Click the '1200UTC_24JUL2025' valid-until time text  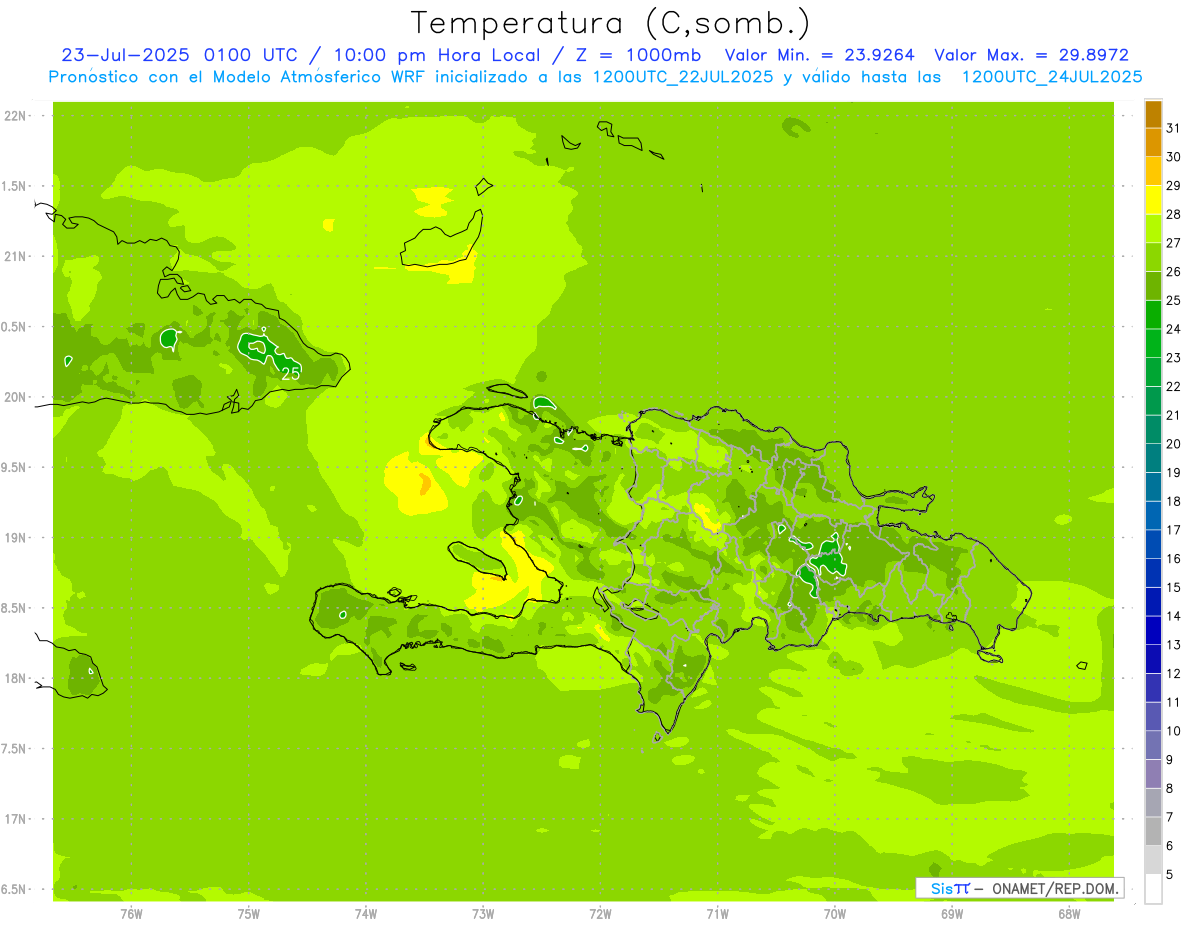tap(1051, 76)
